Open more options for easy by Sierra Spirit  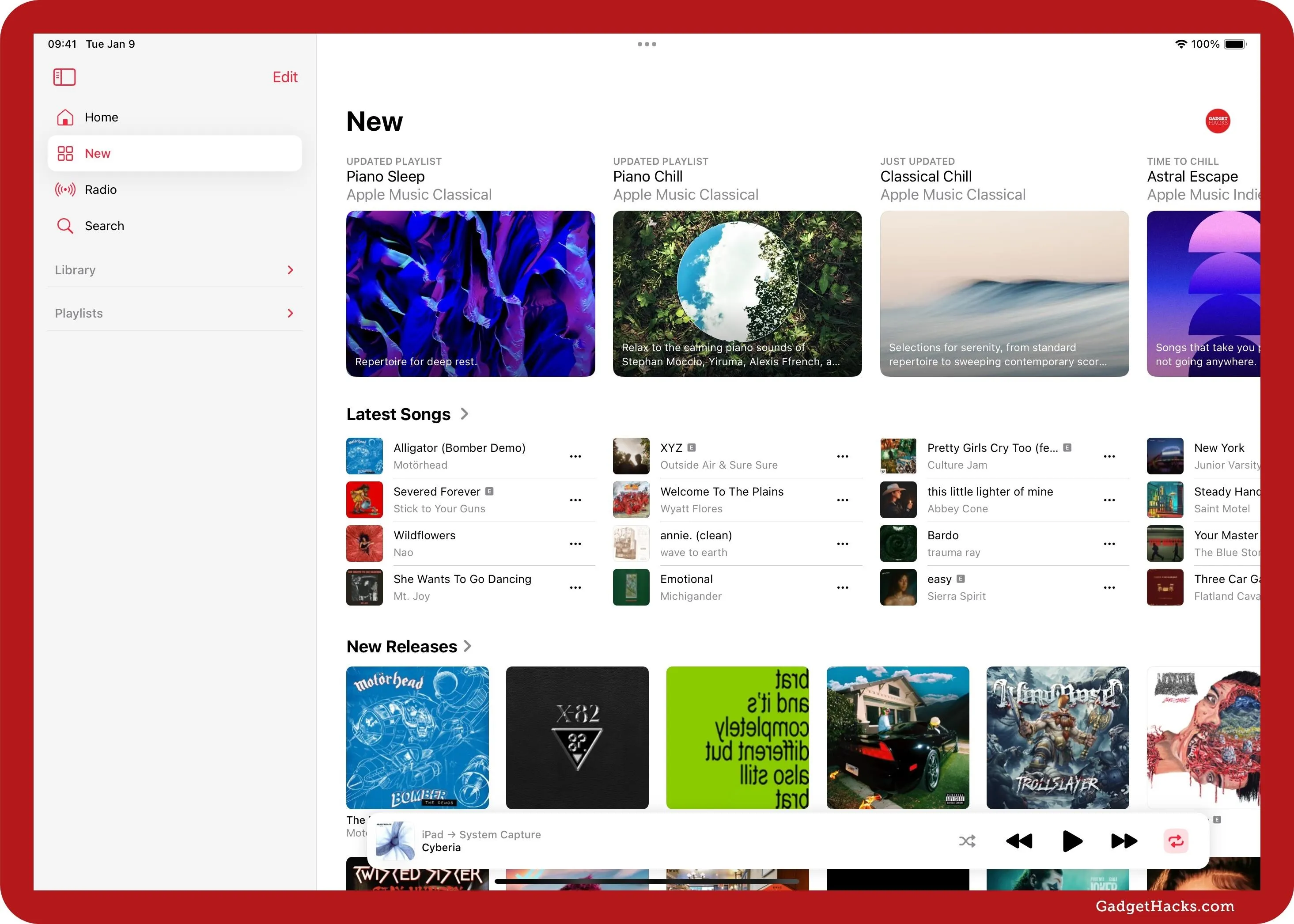click(1109, 587)
